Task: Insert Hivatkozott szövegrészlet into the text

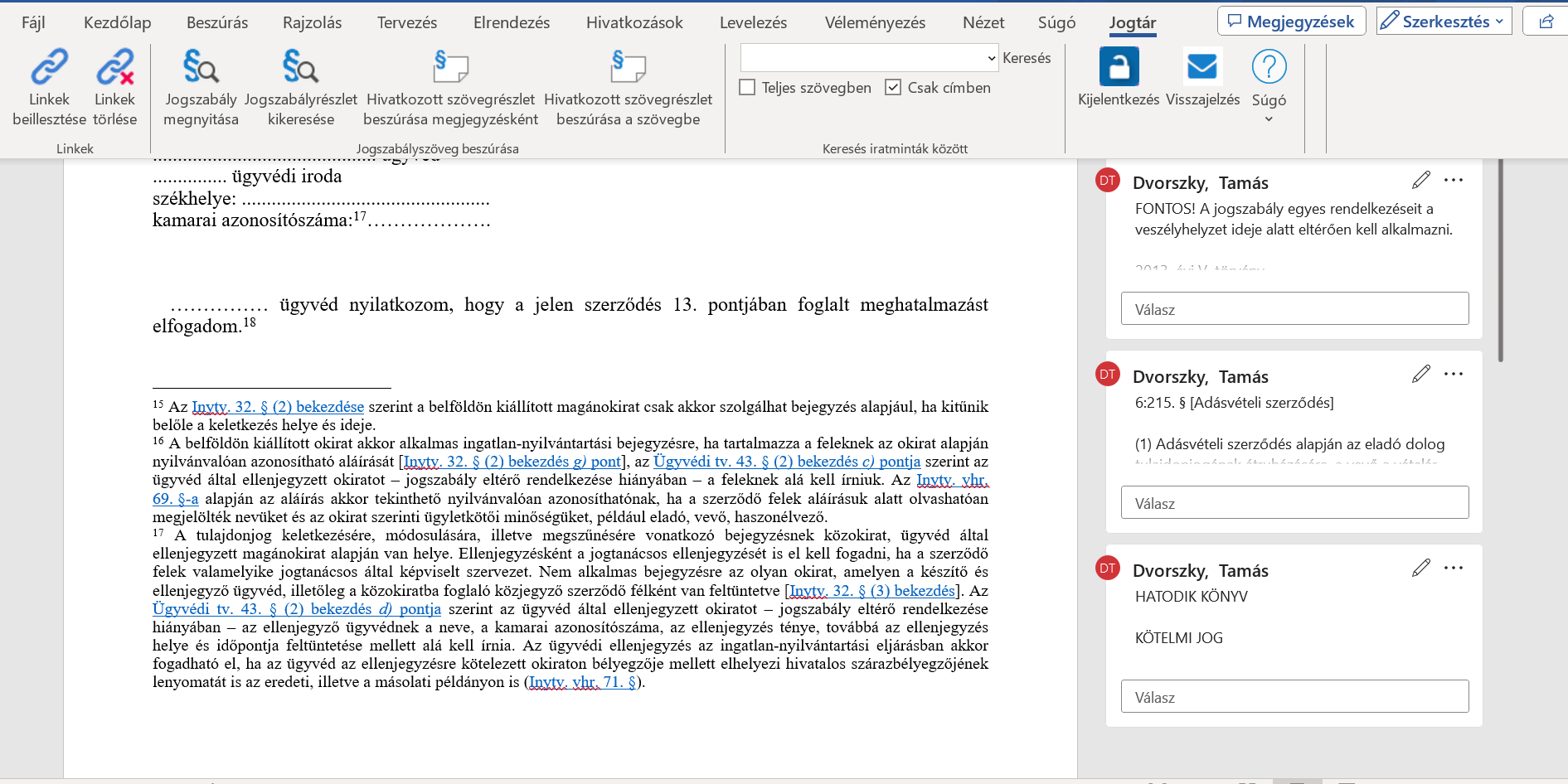Action: pyautogui.click(x=628, y=68)
